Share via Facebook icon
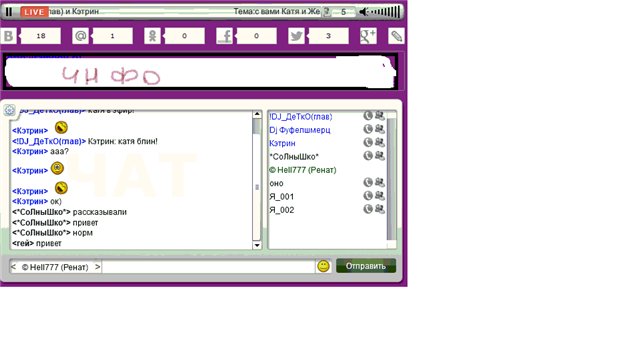 click(x=224, y=36)
